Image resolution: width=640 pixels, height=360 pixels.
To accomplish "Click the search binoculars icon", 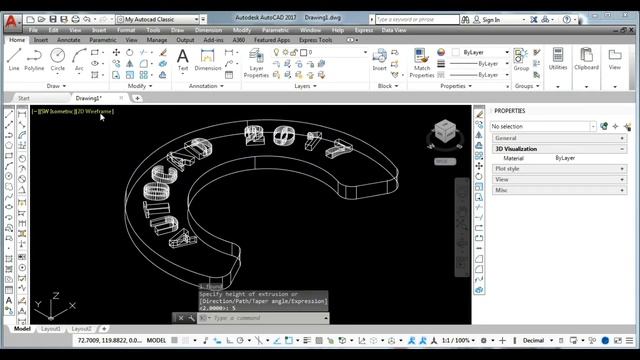I will (x=465, y=20).
